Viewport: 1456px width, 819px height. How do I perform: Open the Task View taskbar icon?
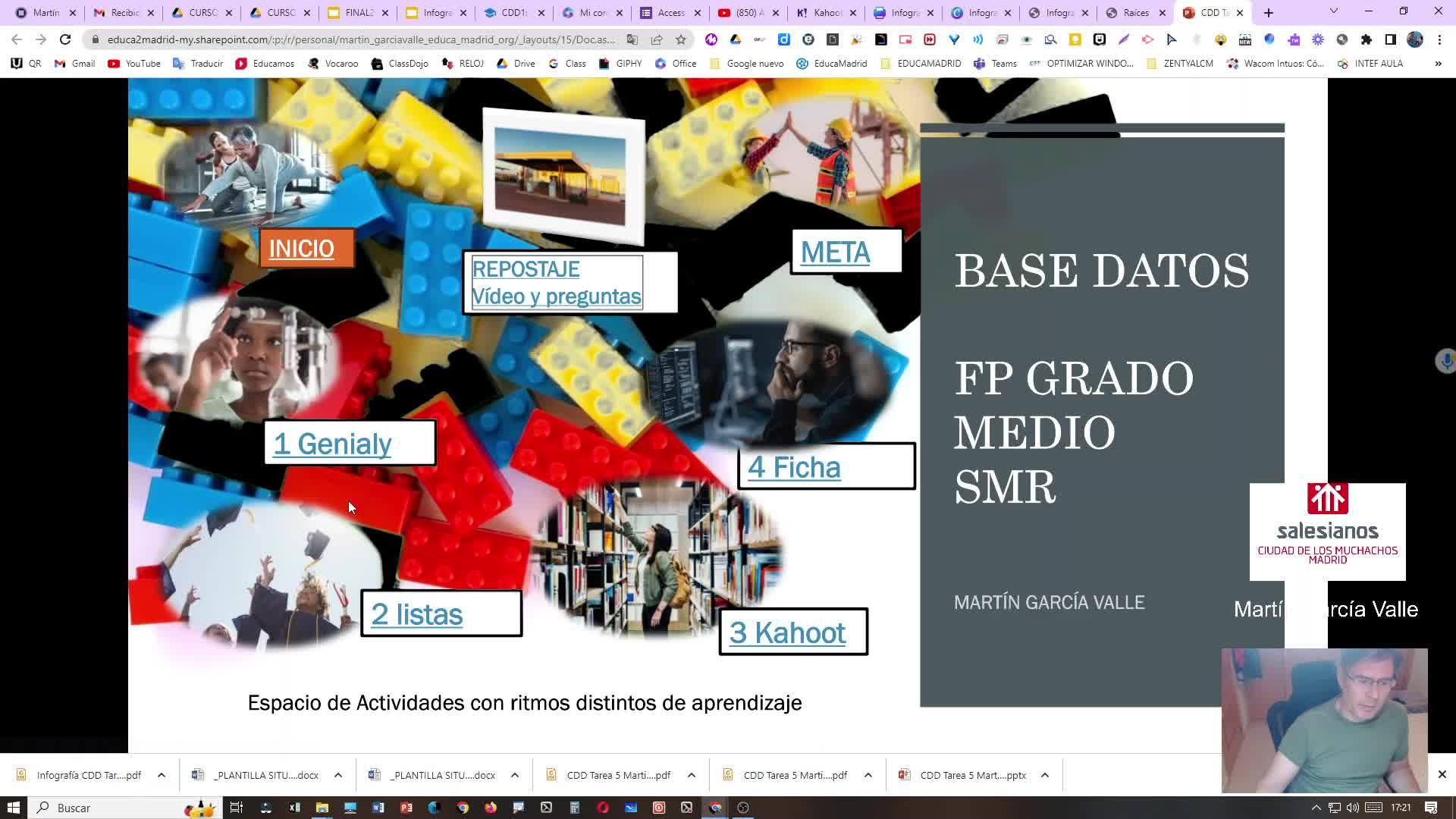click(x=237, y=808)
